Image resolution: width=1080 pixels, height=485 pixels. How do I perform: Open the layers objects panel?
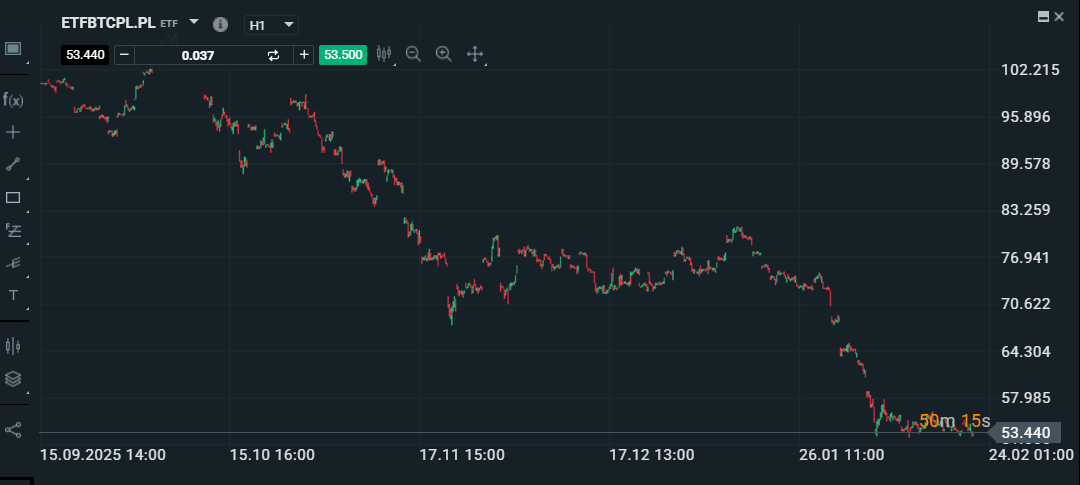[13, 378]
